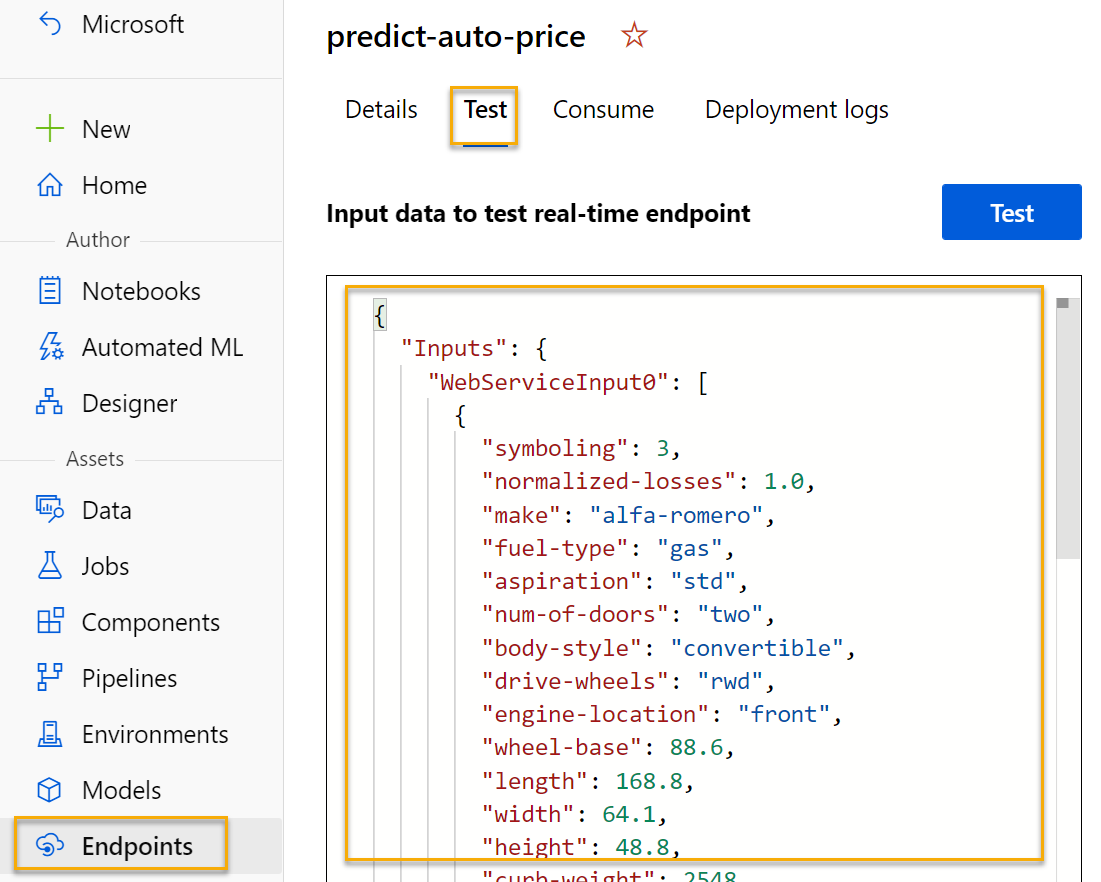Switch to the Details tab

pos(381,110)
